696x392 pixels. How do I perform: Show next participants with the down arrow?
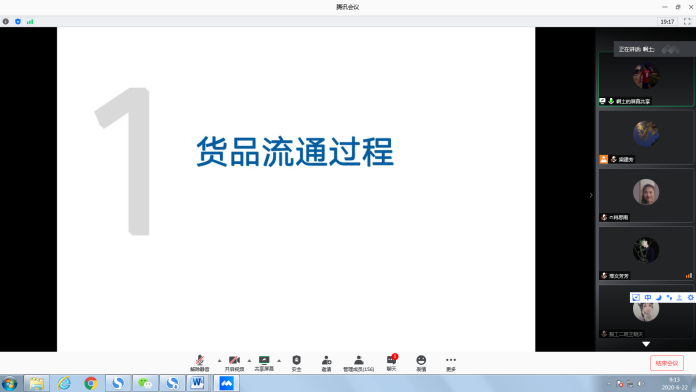(x=646, y=344)
